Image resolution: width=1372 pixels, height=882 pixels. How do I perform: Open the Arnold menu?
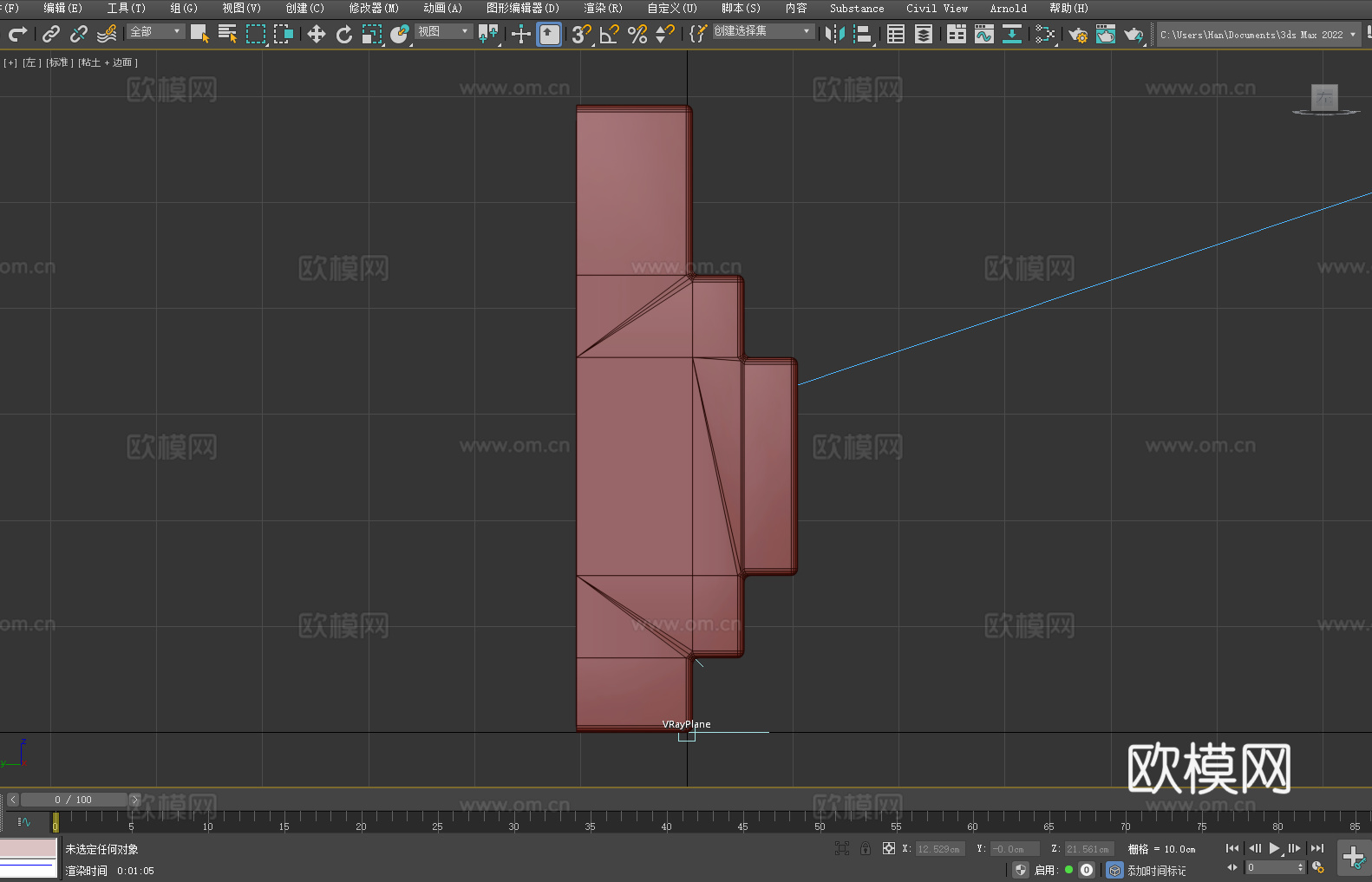1008,8
